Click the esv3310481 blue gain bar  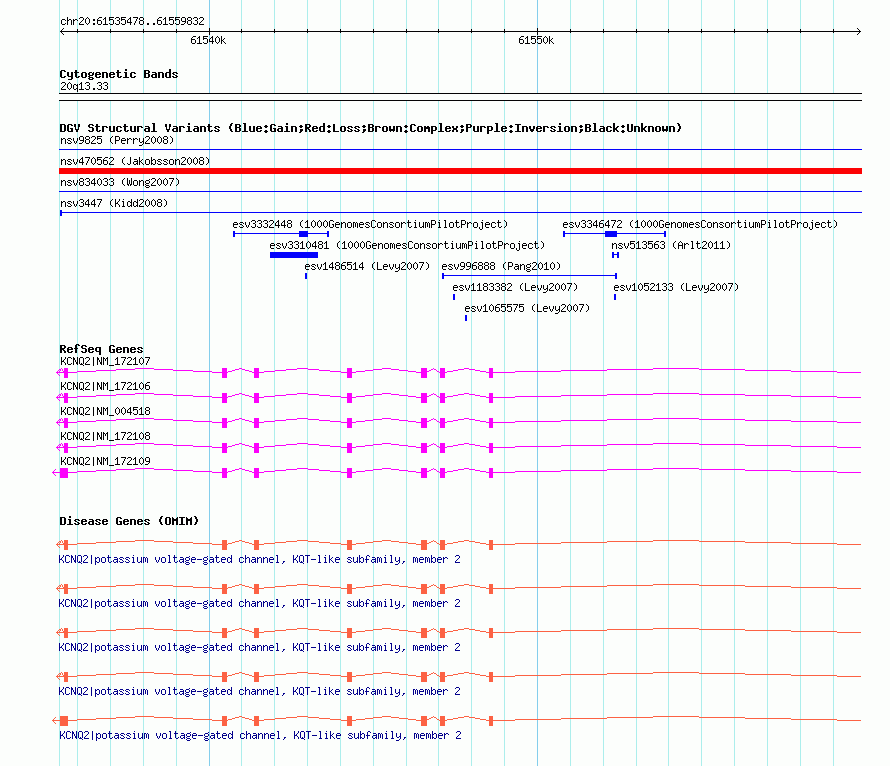(293, 255)
